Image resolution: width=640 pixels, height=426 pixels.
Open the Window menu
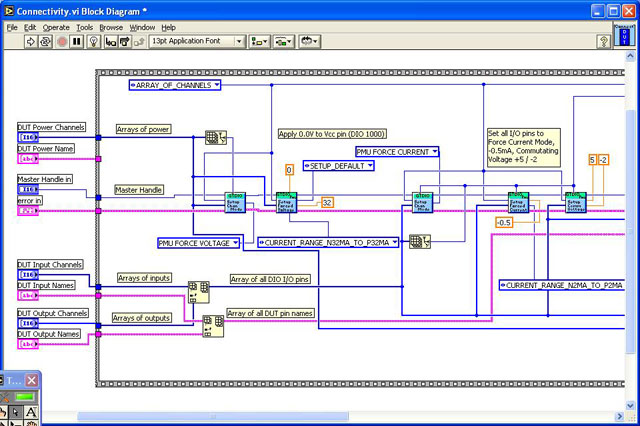pos(142,27)
